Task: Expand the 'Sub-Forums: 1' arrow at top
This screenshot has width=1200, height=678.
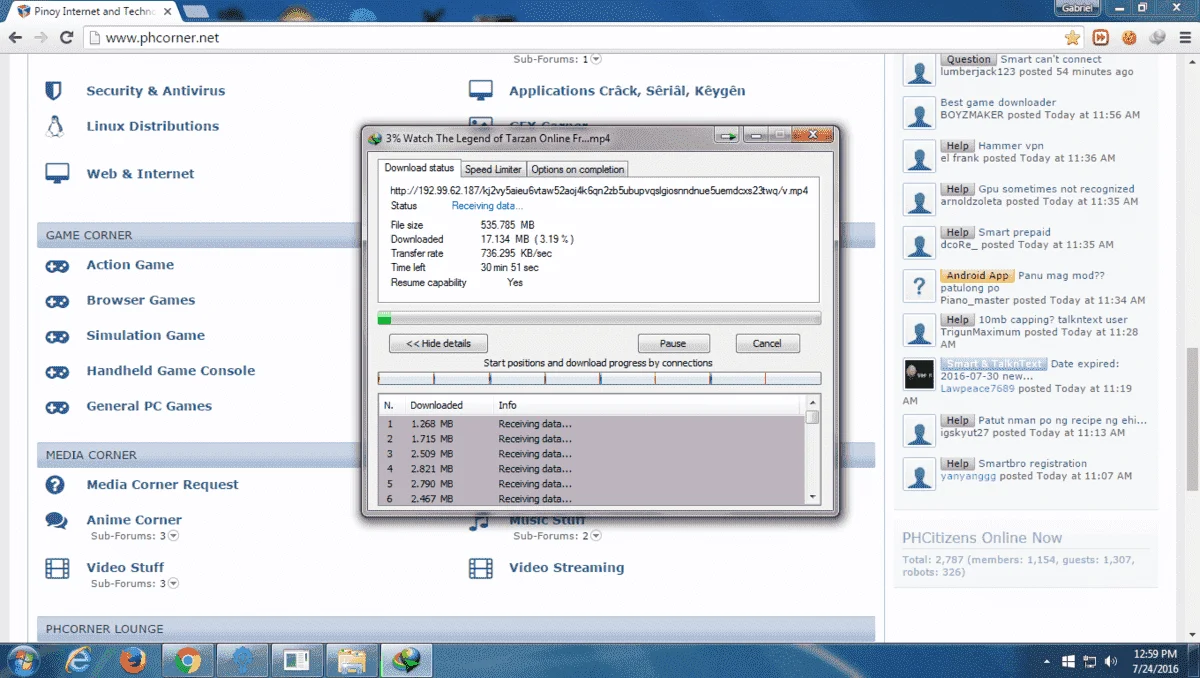Action: [x=597, y=59]
